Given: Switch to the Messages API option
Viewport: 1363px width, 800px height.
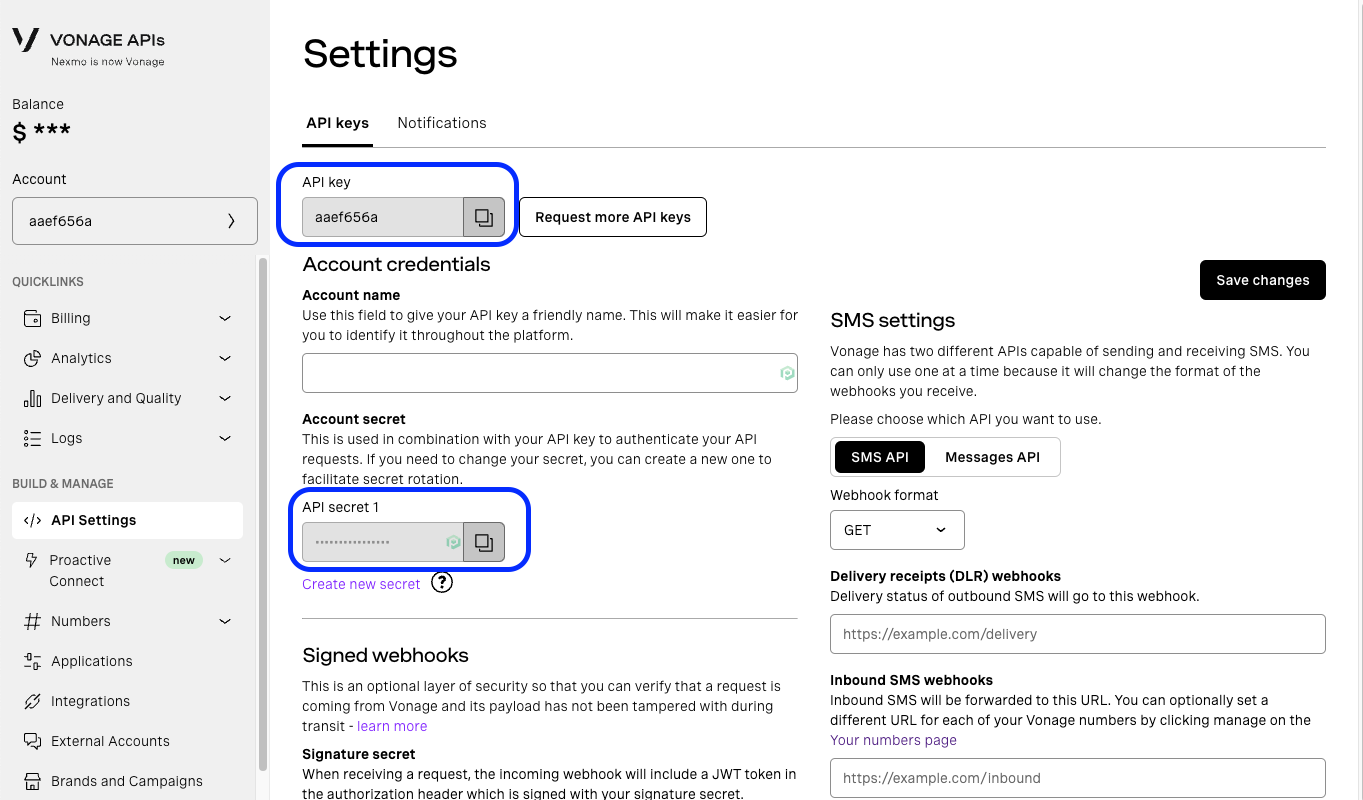Looking at the screenshot, I should pyautogui.click(x=992, y=457).
